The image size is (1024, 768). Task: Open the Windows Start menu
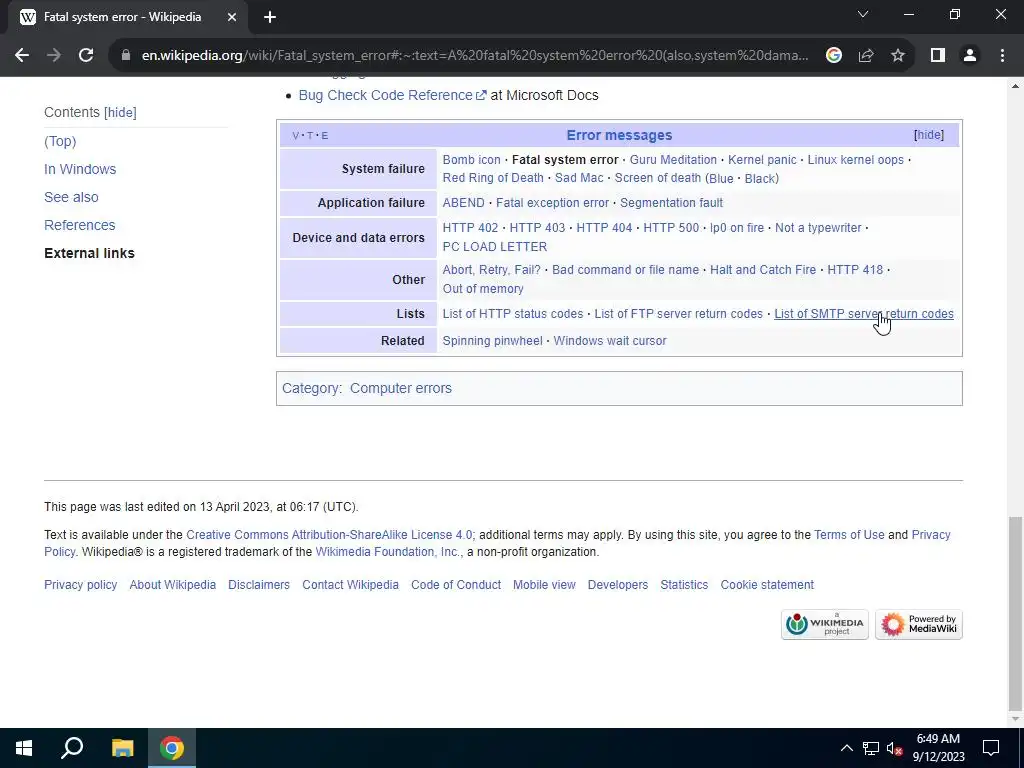pyautogui.click(x=24, y=748)
